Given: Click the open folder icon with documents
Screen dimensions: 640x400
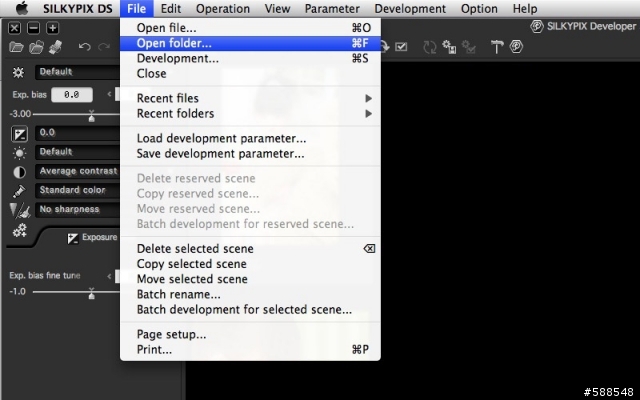Looking at the screenshot, I should [36, 47].
